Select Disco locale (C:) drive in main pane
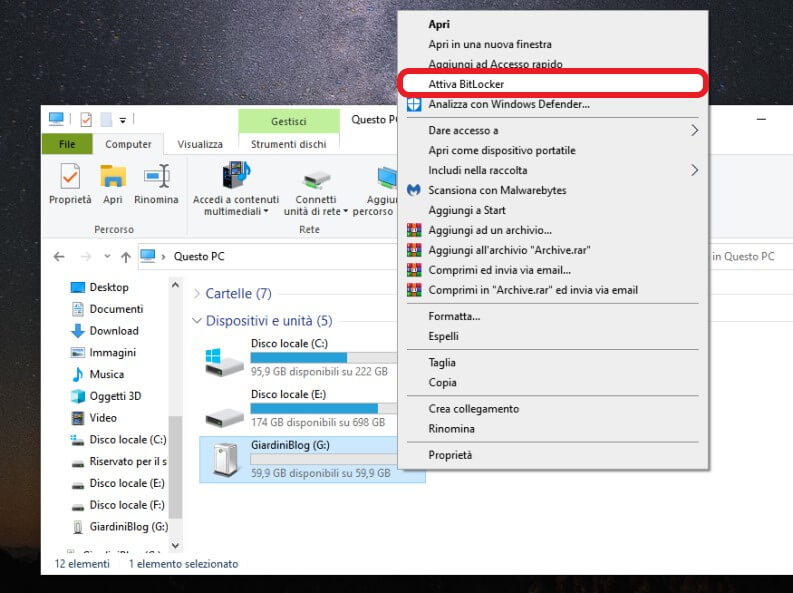This screenshot has width=793, height=593. (300, 357)
